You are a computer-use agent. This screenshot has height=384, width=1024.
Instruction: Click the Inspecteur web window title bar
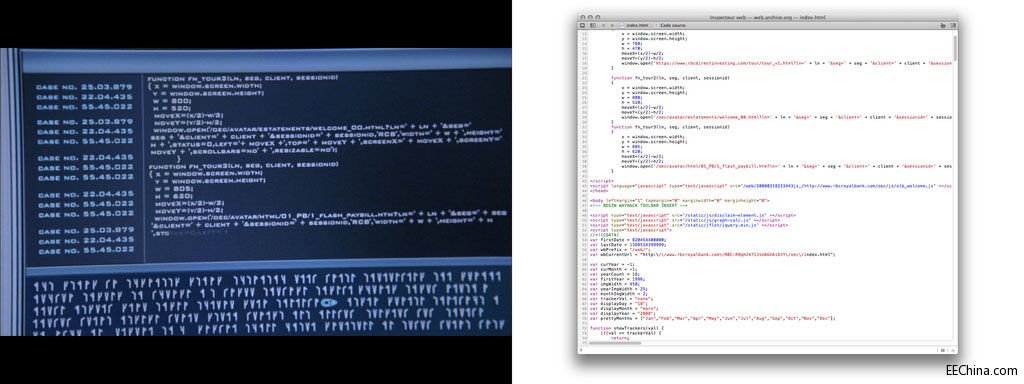coord(768,17)
